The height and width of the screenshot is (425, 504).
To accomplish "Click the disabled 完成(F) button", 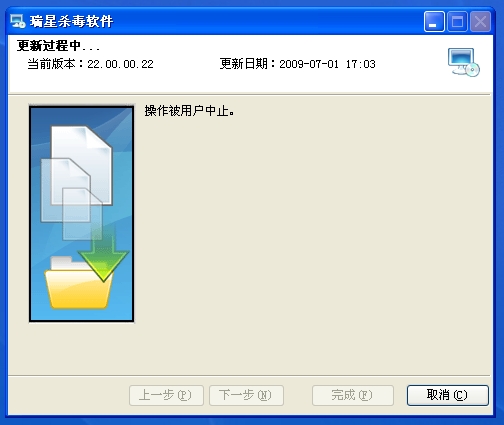I will (353, 395).
